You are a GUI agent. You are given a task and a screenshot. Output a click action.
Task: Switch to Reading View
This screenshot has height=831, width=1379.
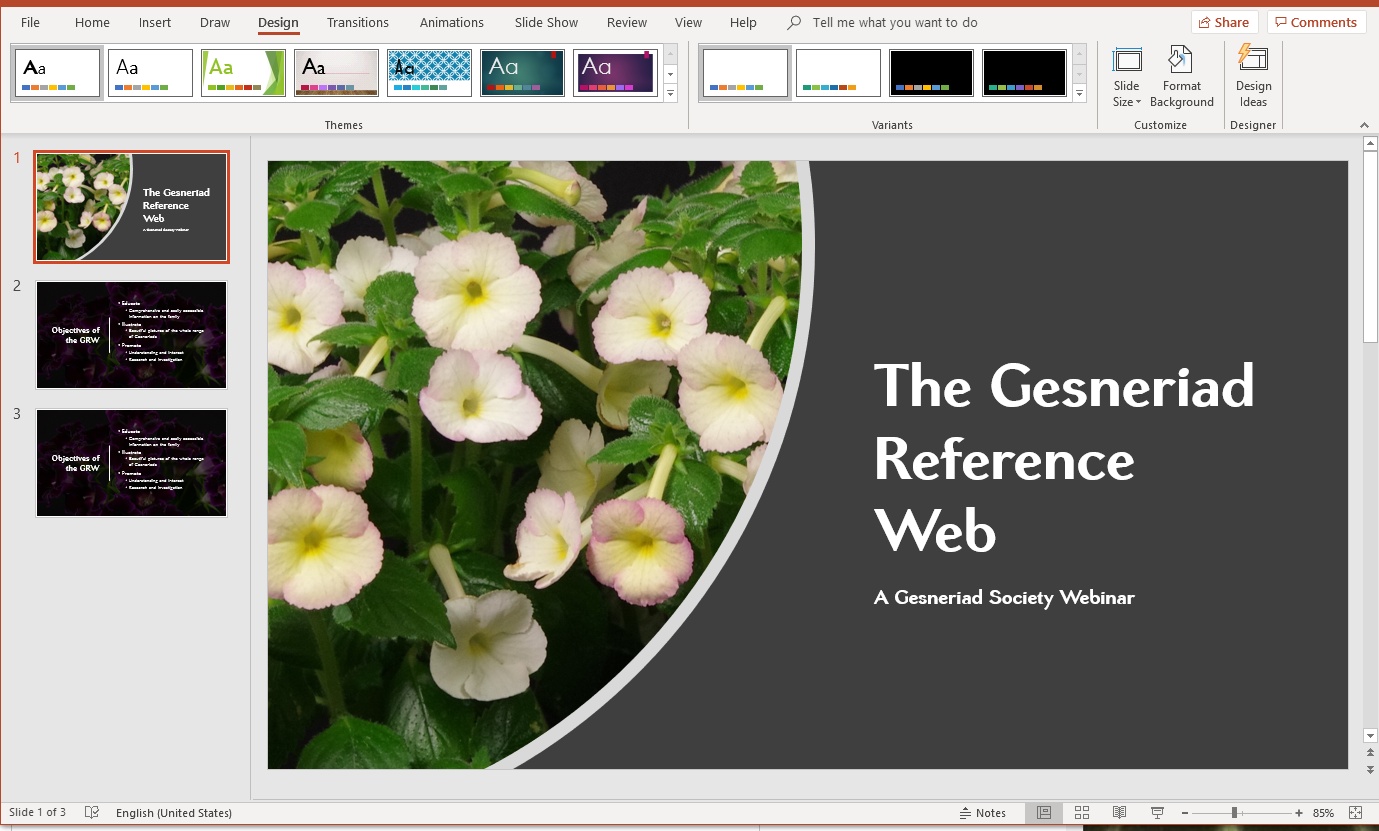[x=1120, y=812]
